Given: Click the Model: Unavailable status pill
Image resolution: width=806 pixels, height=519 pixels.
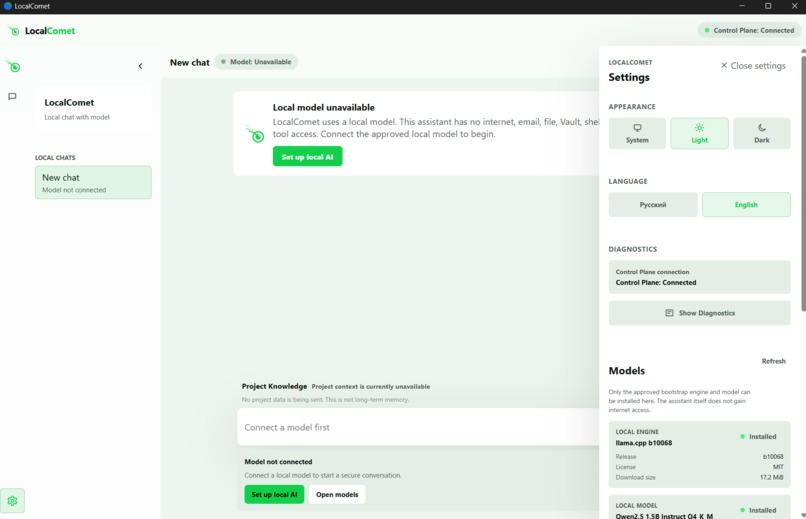Looking at the screenshot, I should (256, 62).
